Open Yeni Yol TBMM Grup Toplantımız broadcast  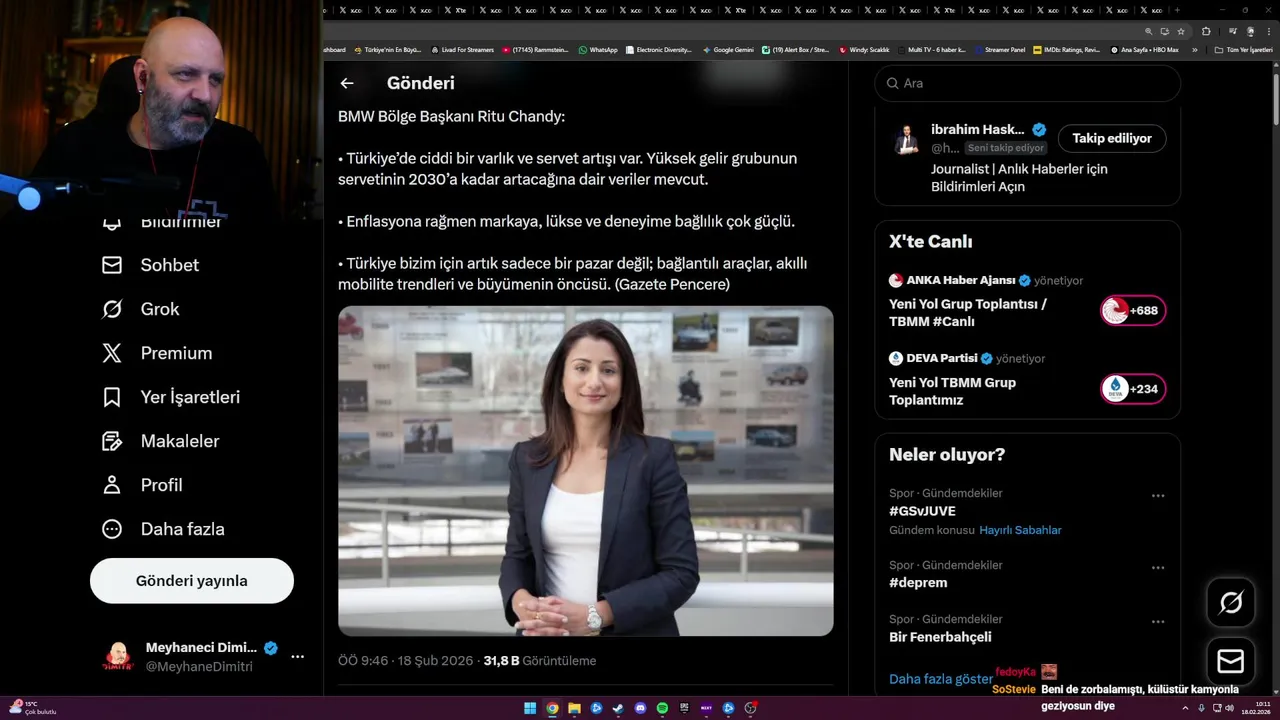[x=952, y=391]
